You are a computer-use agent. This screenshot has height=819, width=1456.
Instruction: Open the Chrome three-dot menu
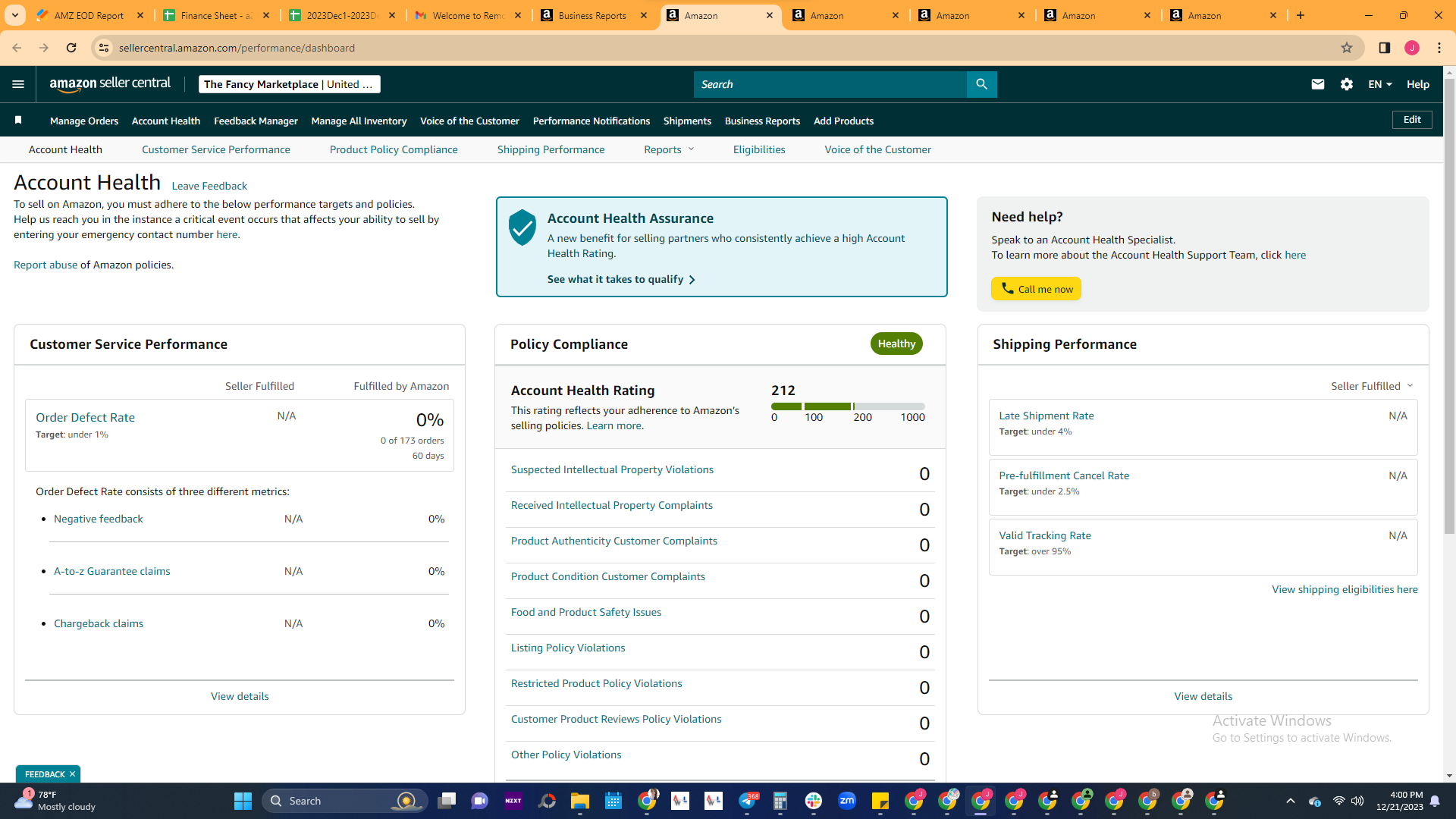(1439, 48)
